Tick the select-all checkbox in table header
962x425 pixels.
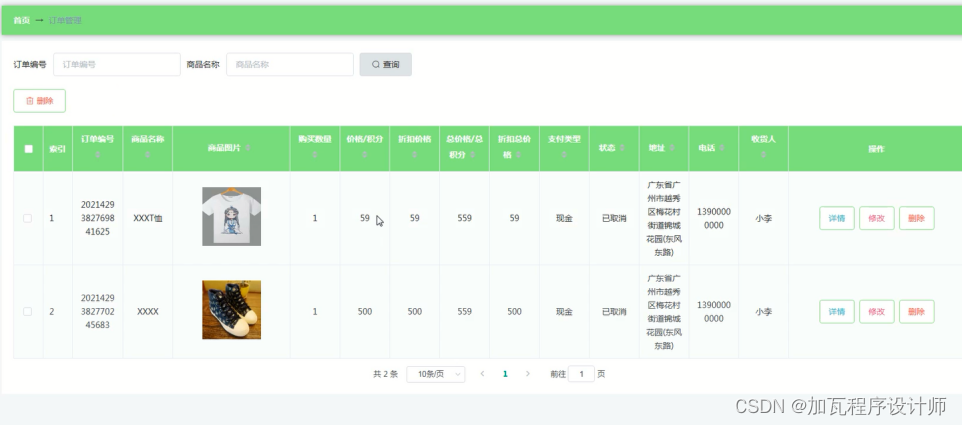(28, 148)
